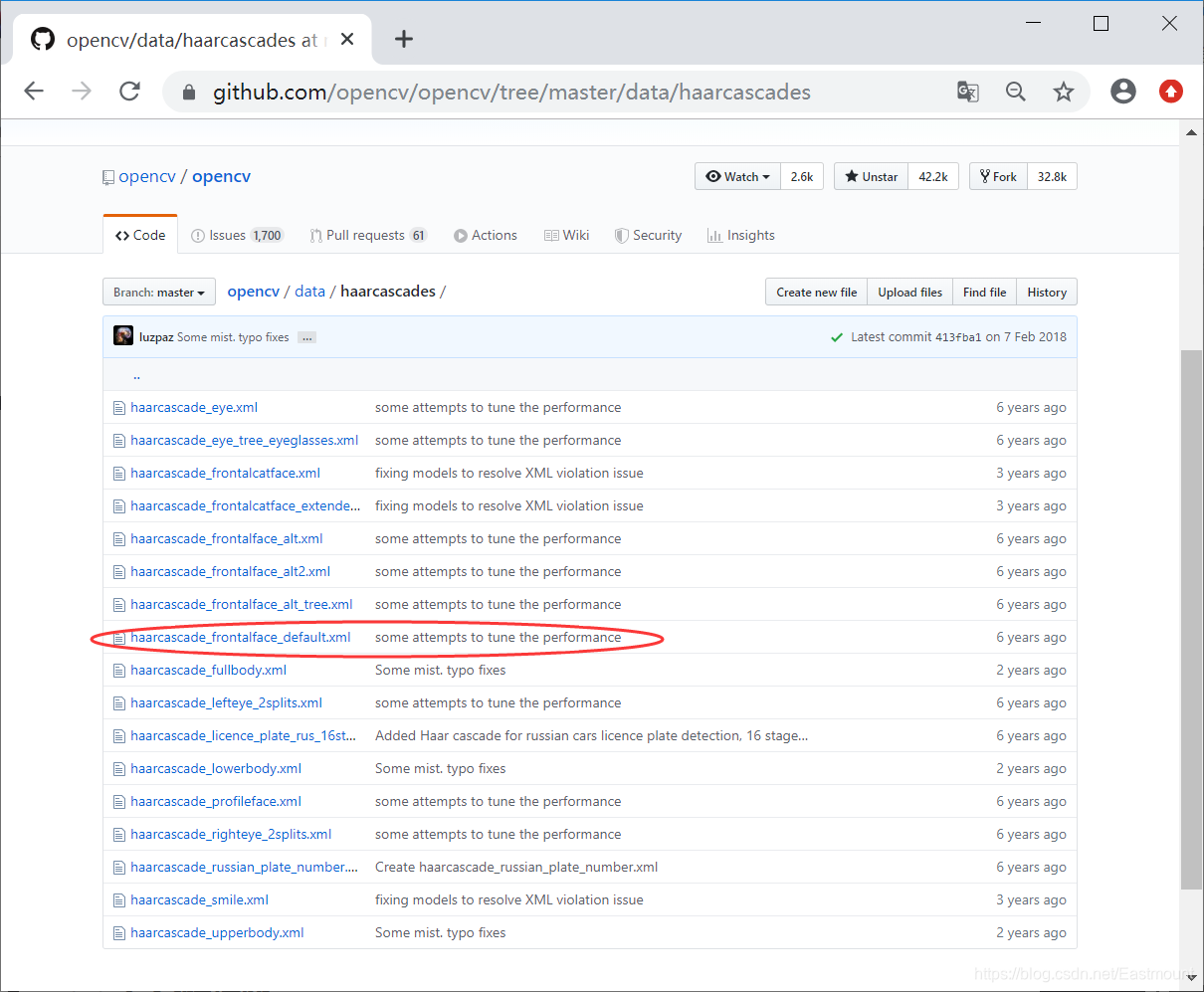Click the Unstar button
Image resolution: width=1204 pixels, height=992 pixels.
tap(871, 176)
